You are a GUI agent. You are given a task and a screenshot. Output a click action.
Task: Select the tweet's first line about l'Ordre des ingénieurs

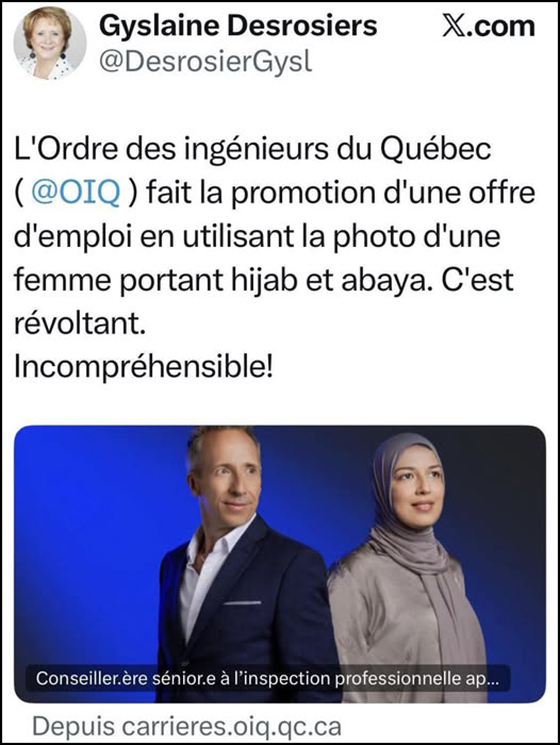[253, 149]
